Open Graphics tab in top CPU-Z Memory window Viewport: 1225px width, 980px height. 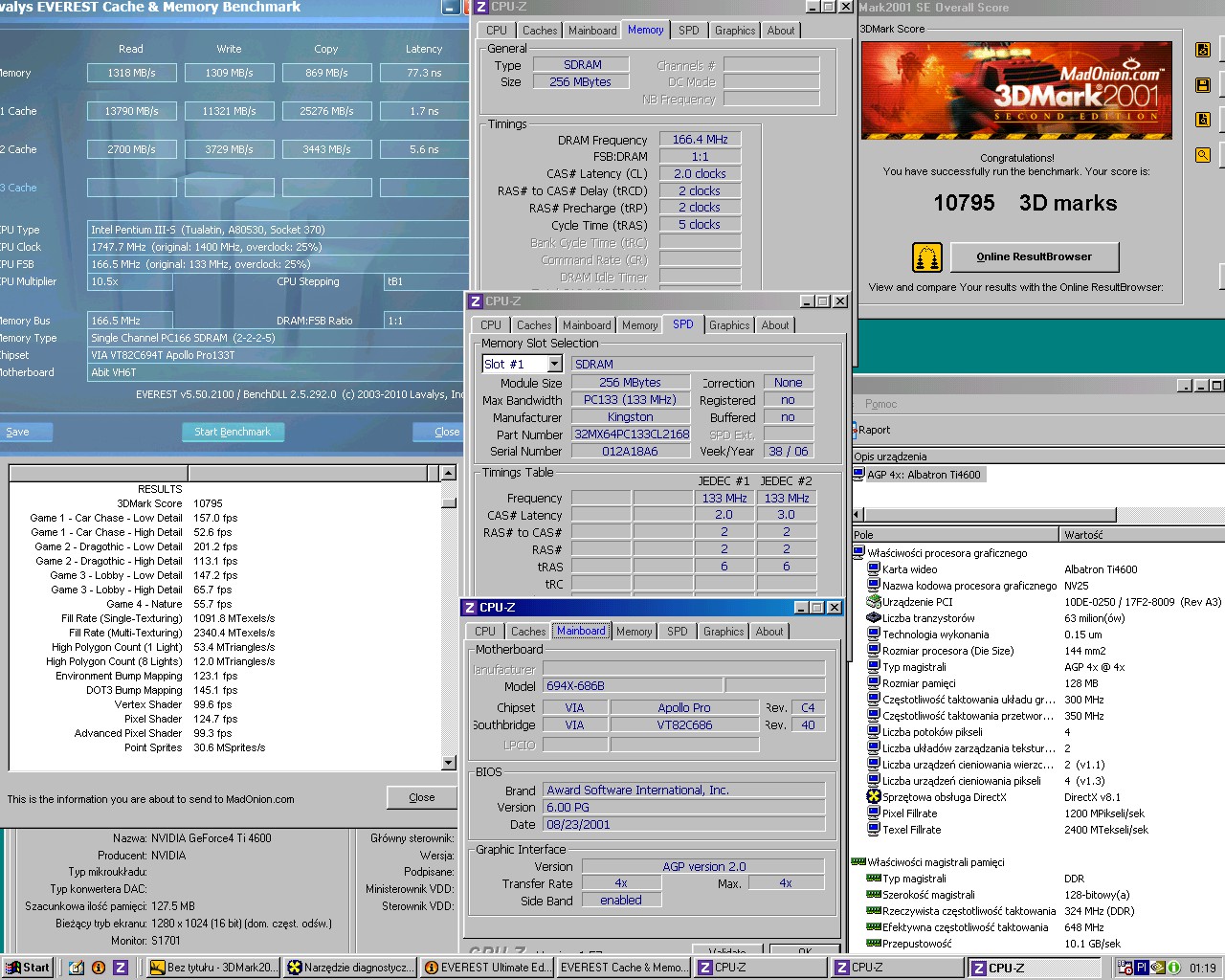(735, 31)
